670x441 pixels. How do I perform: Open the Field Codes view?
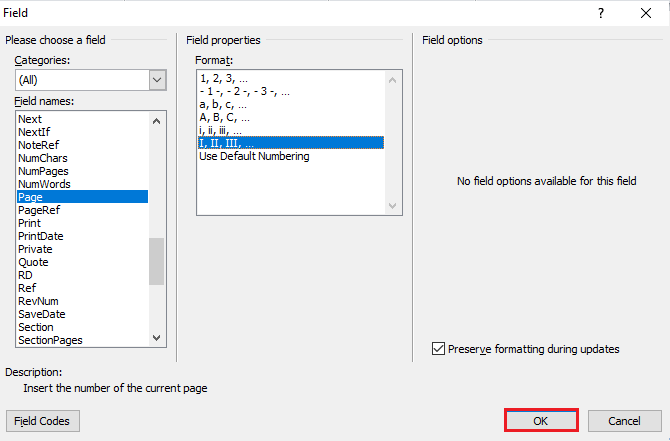coord(43,421)
